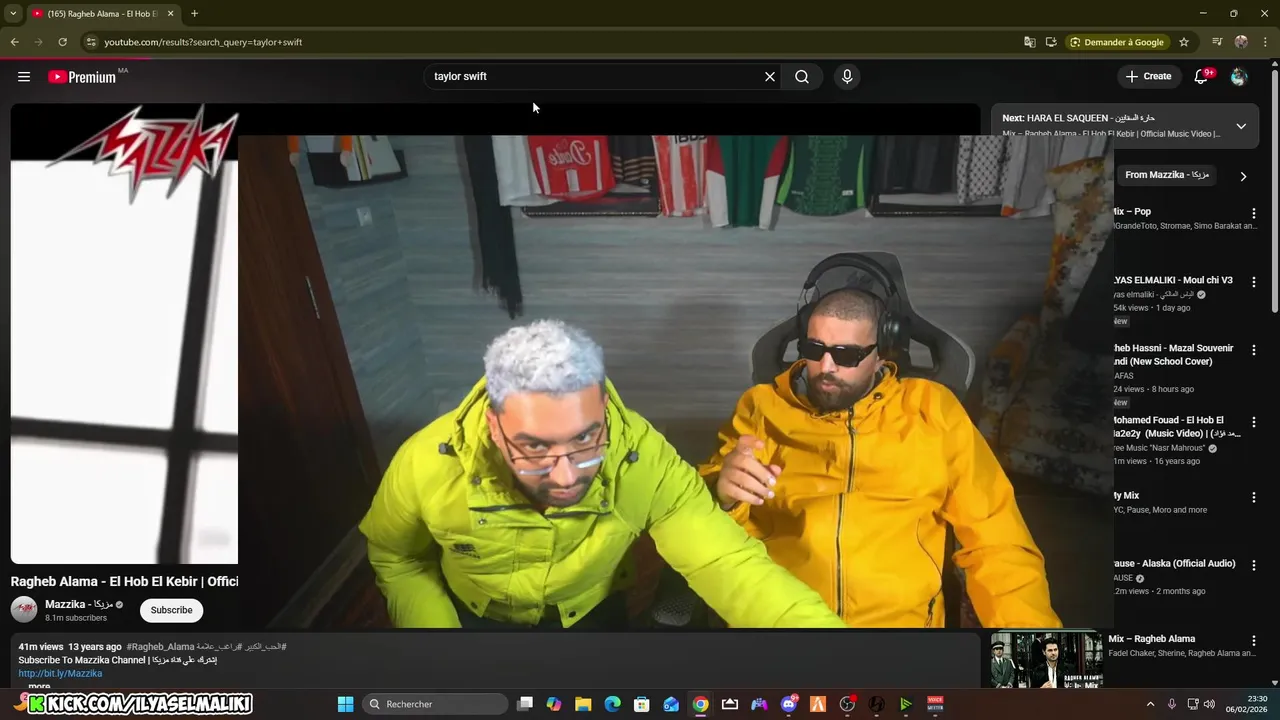Translate this page icon

click(x=1029, y=42)
